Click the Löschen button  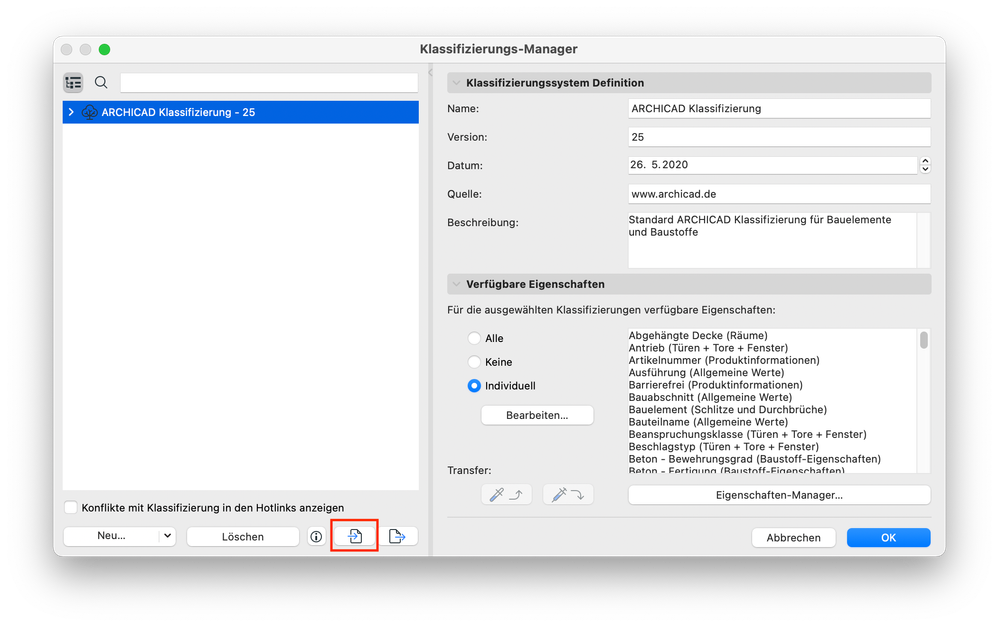[243, 537]
